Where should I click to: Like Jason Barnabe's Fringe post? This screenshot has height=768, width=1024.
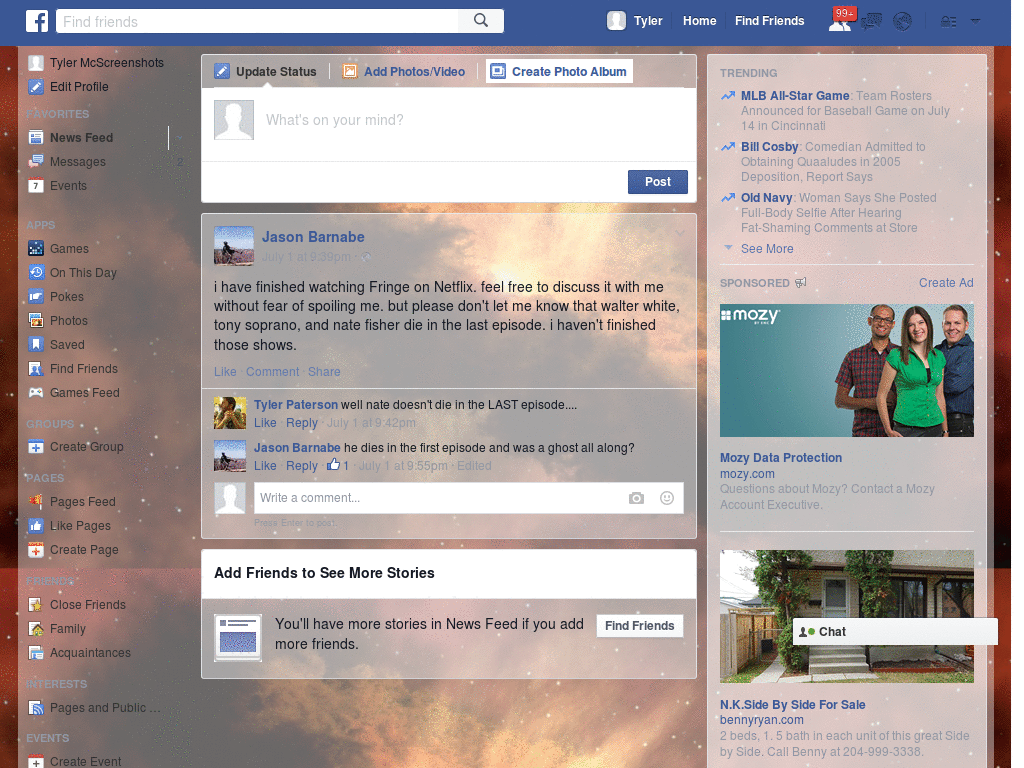click(x=225, y=372)
